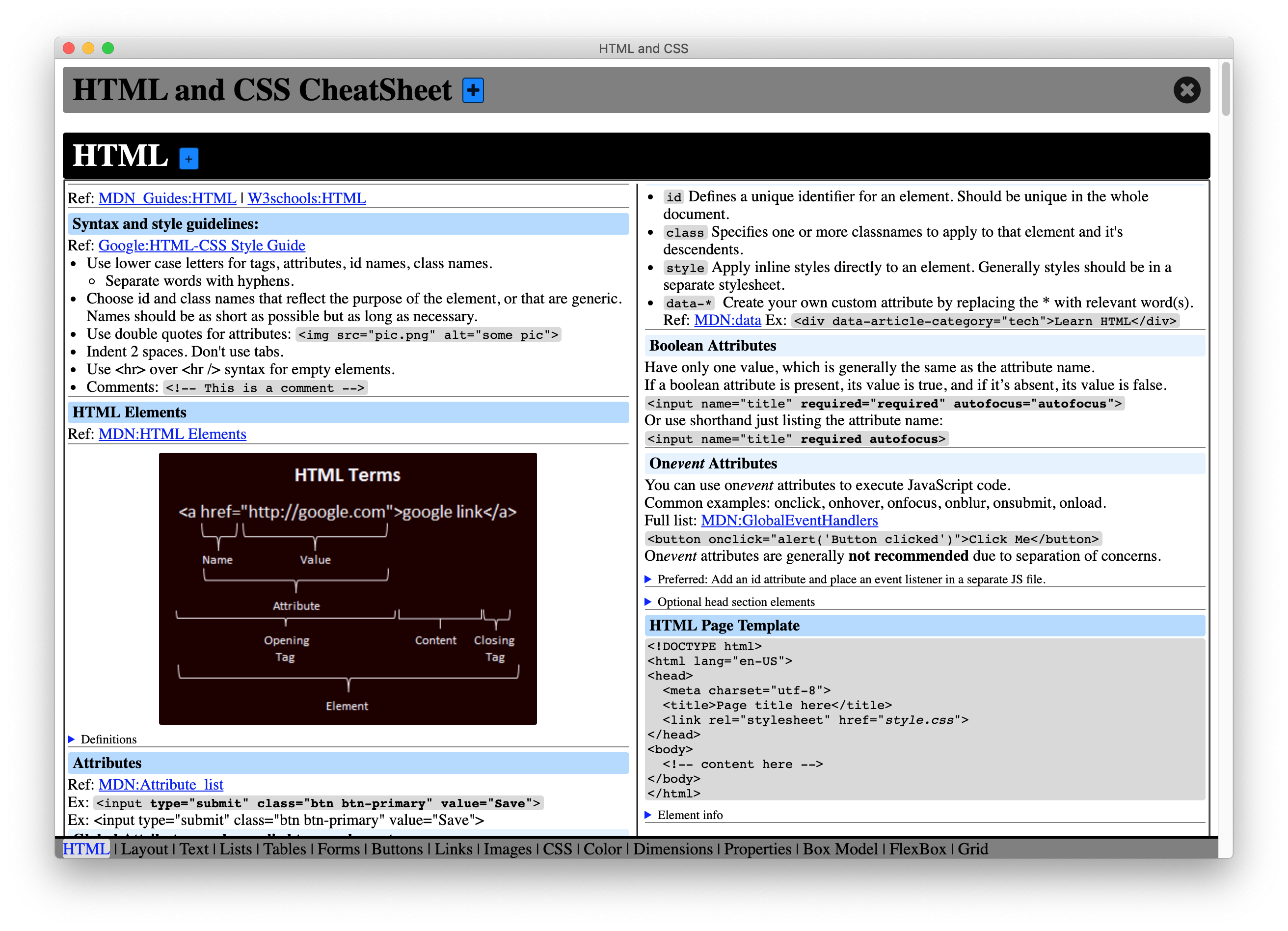This screenshot has width=1288, height=931.
Task: Go to Forms in bottom navigation
Action: tap(339, 848)
